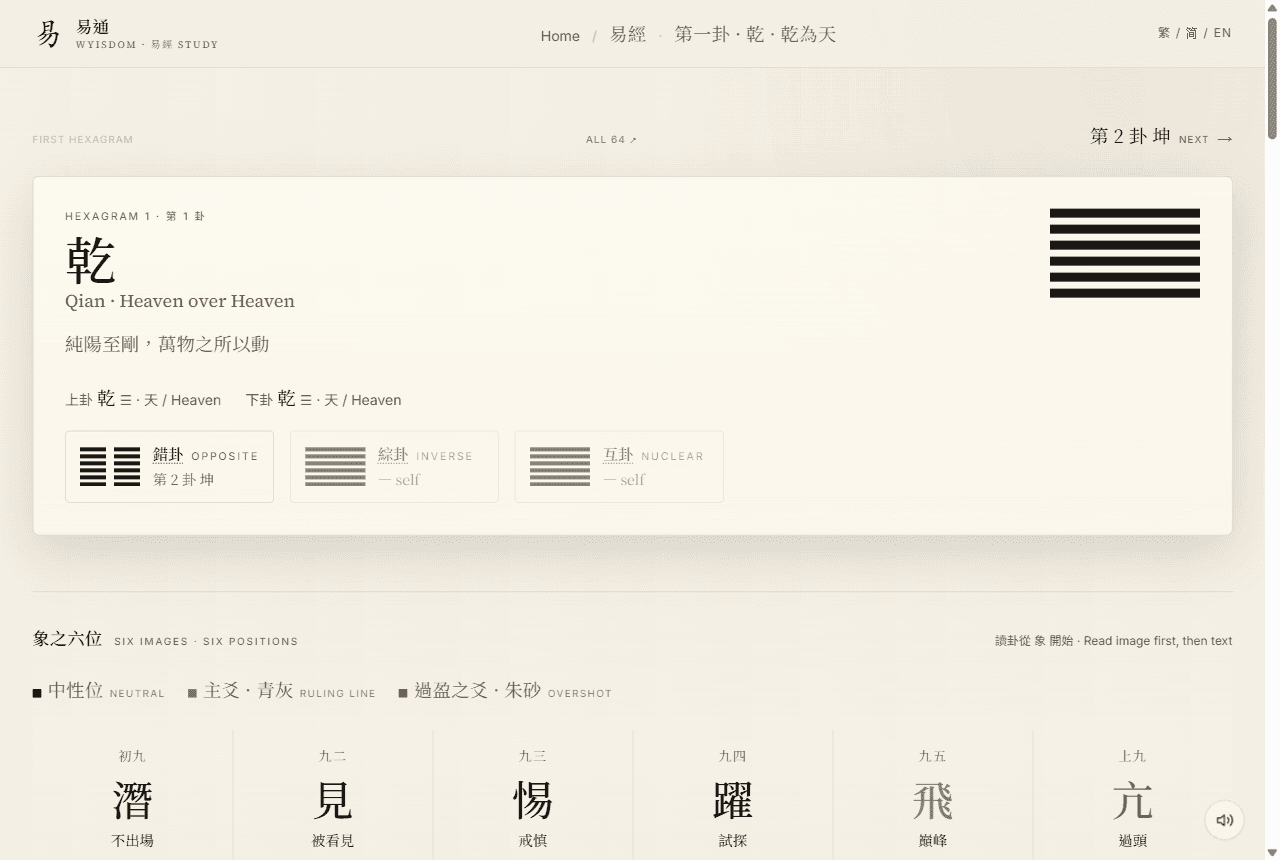
Task: Click the 主爻 · 青灰 RULING LINE label
Action: 290,691
